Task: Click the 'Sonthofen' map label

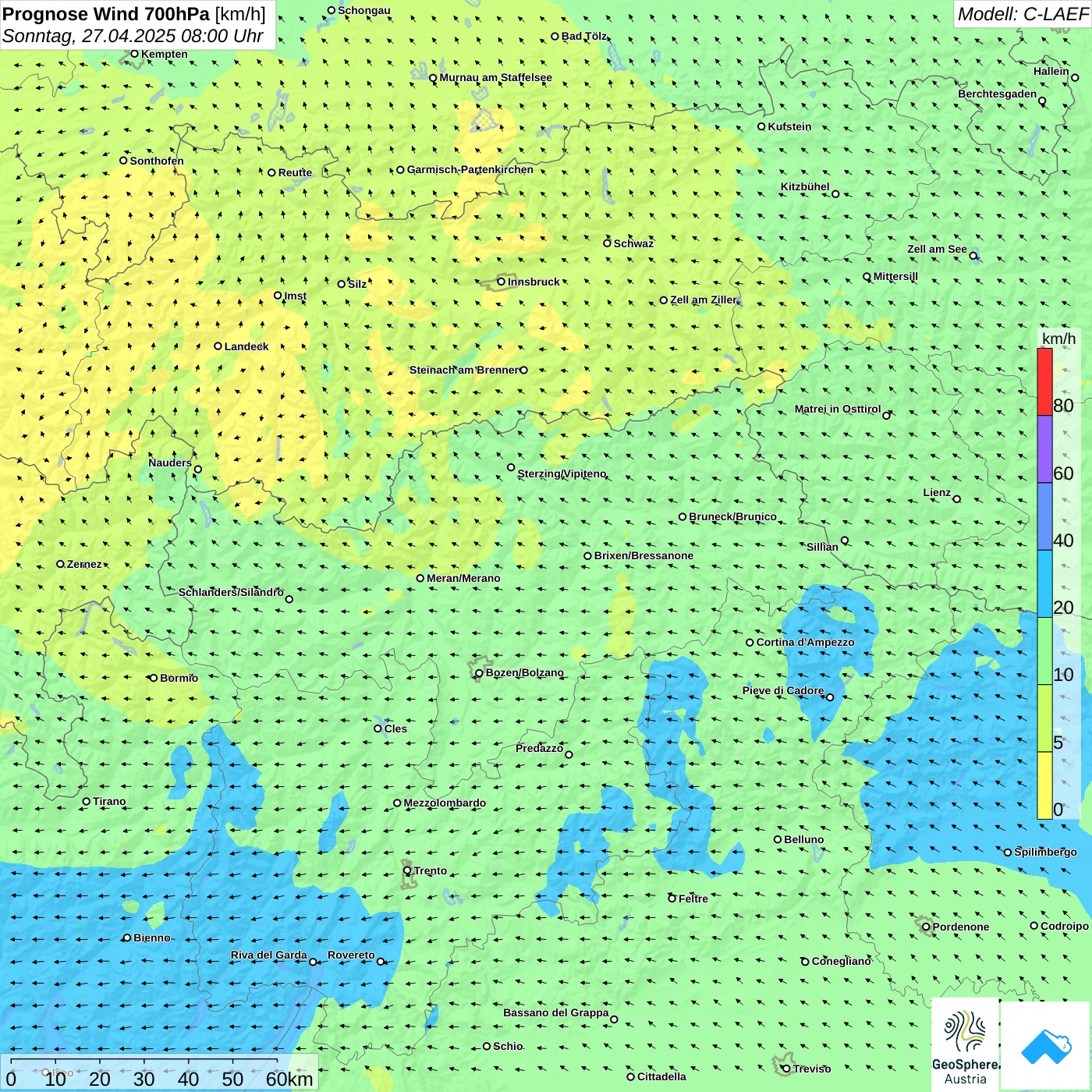Action: click(x=157, y=161)
